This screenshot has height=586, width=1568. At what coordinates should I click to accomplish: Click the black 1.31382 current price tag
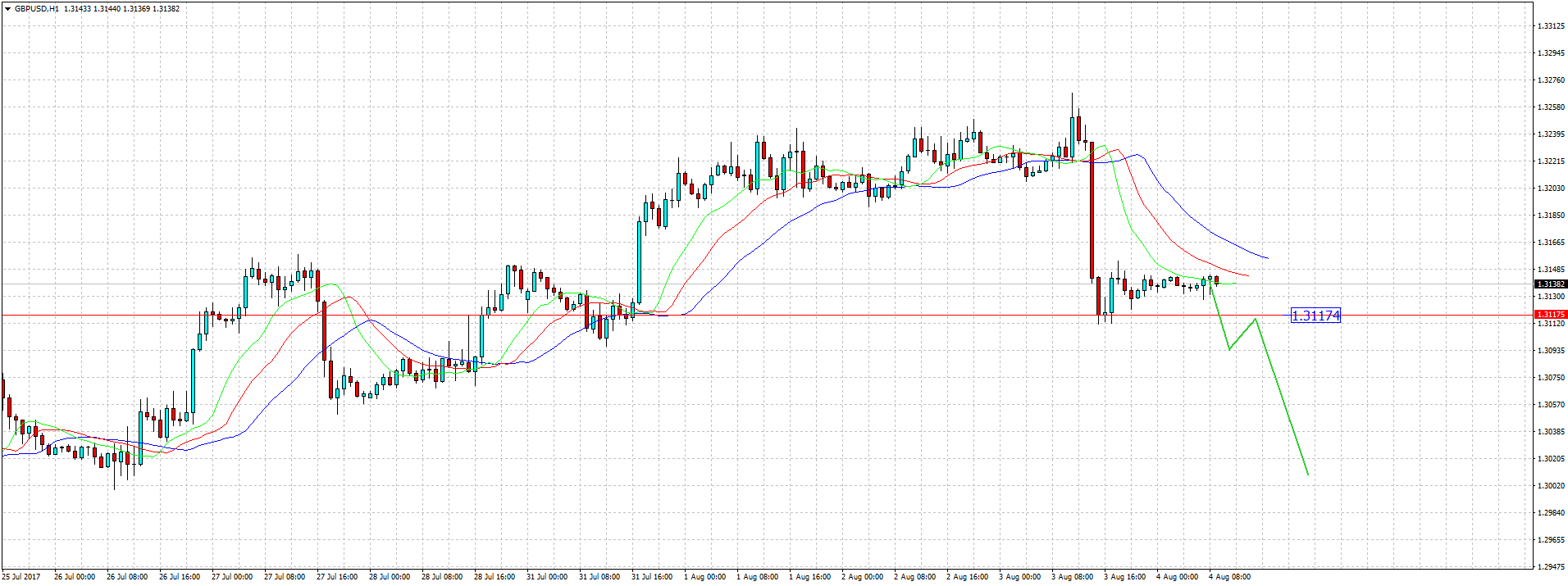(1550, 284)
